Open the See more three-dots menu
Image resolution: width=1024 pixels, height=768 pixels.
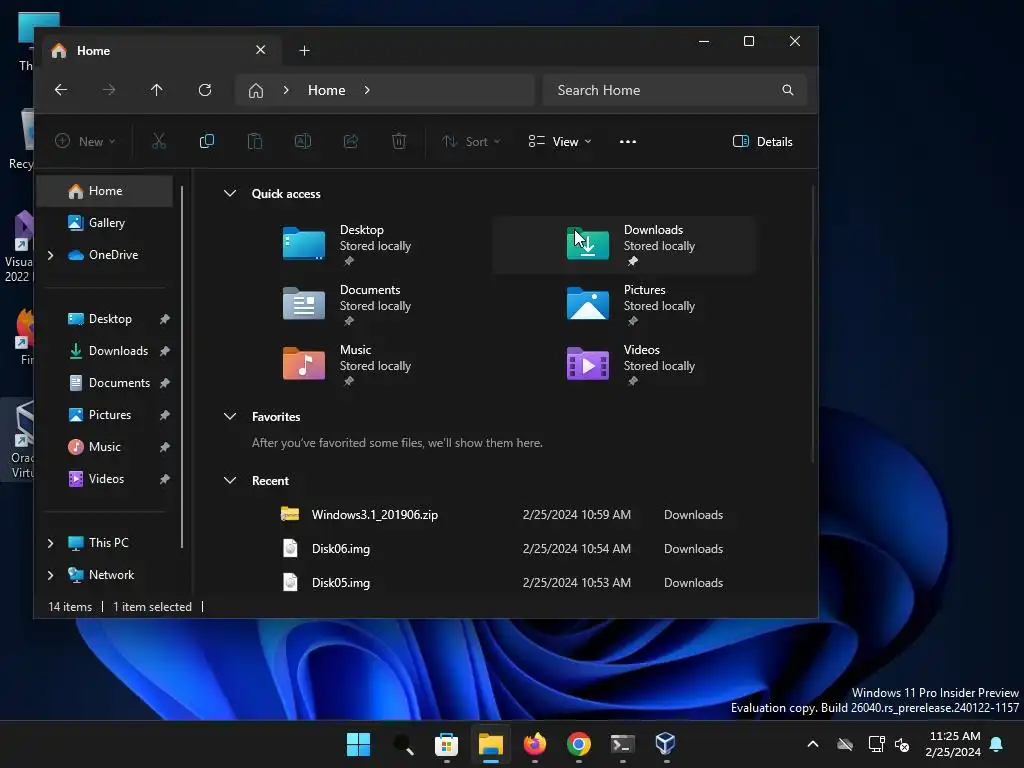tap(628, 141)
